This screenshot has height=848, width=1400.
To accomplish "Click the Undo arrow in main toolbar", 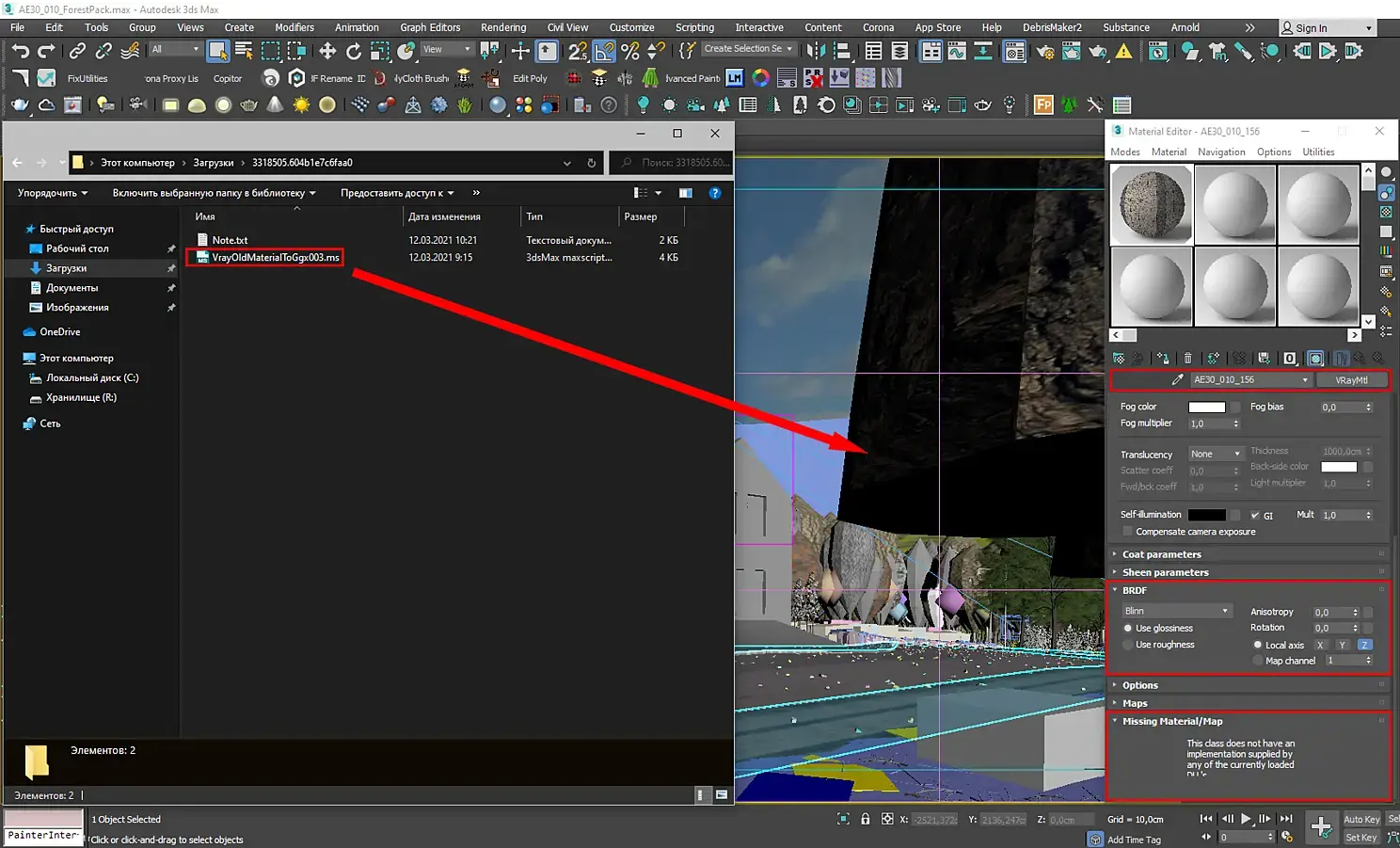I will tap(21, 51).
